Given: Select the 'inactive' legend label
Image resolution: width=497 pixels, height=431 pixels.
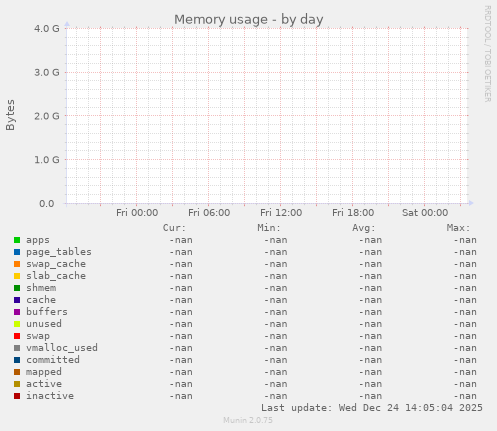Looking at the screenshot, I should 50,396.
